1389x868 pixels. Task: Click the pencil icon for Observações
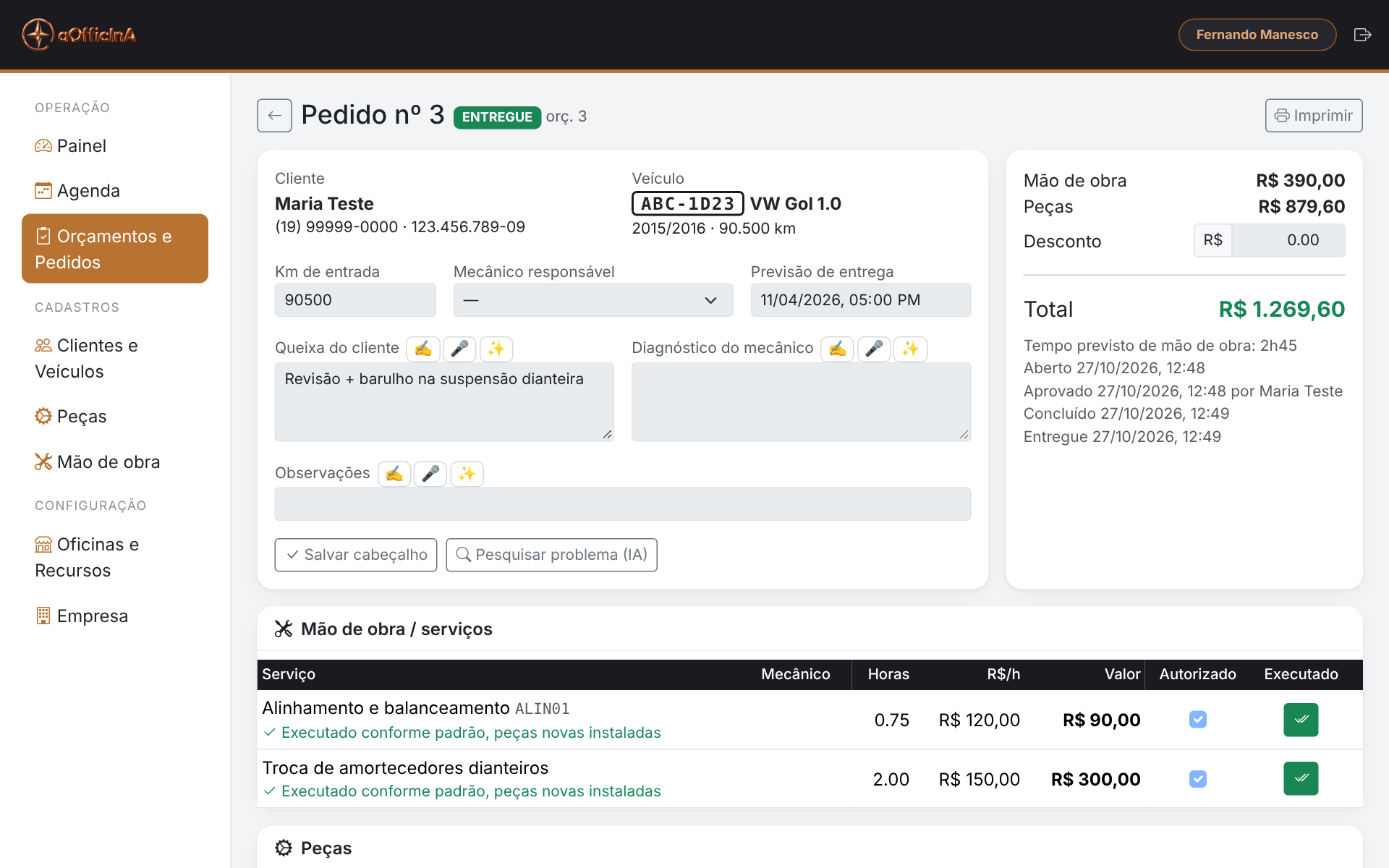(x=394, y=474)
